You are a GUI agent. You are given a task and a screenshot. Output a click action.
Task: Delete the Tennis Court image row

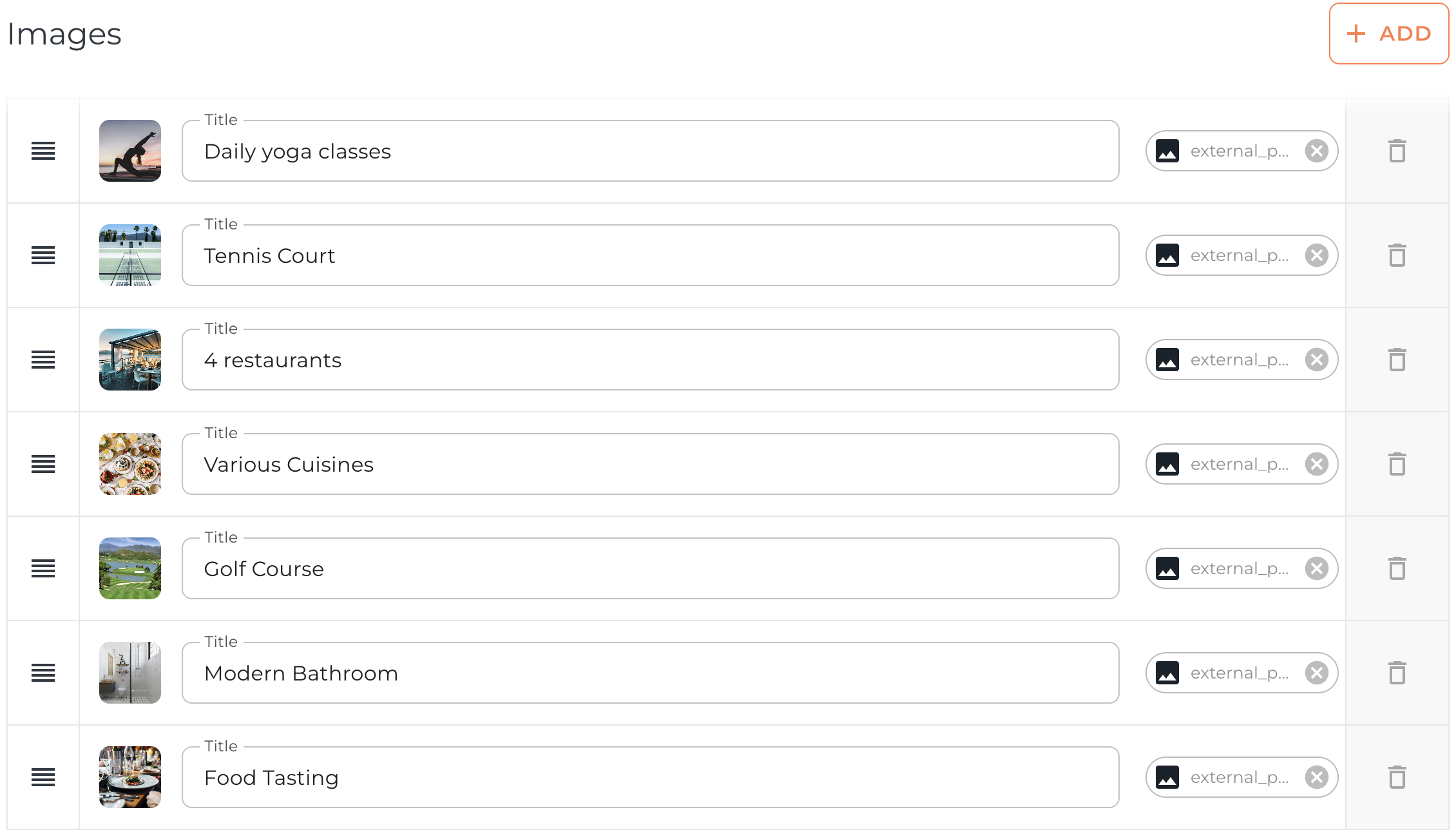[x=1397, y=256]
